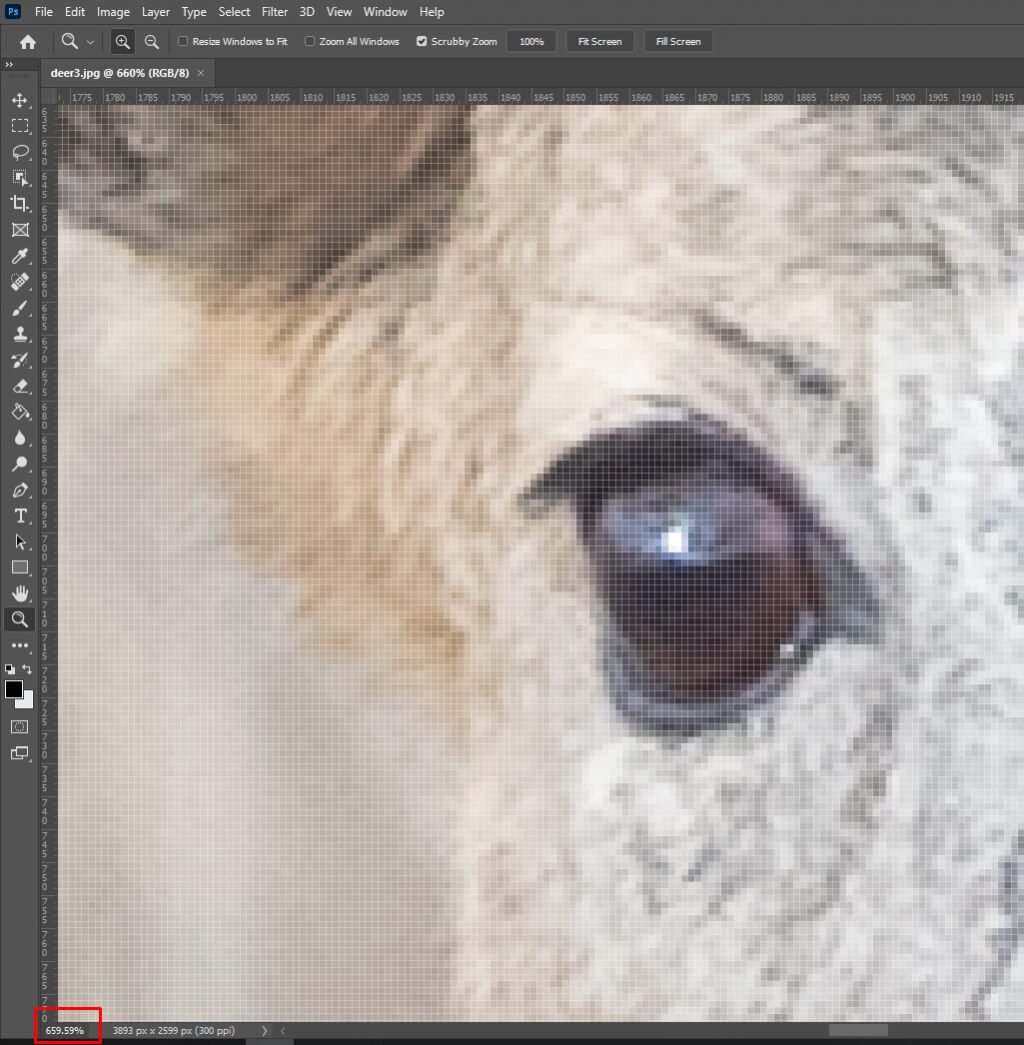Select the Clone Stamp tool
Image resolution: width=1024 pixels, height=1045 pixels.
pos(19,334)
